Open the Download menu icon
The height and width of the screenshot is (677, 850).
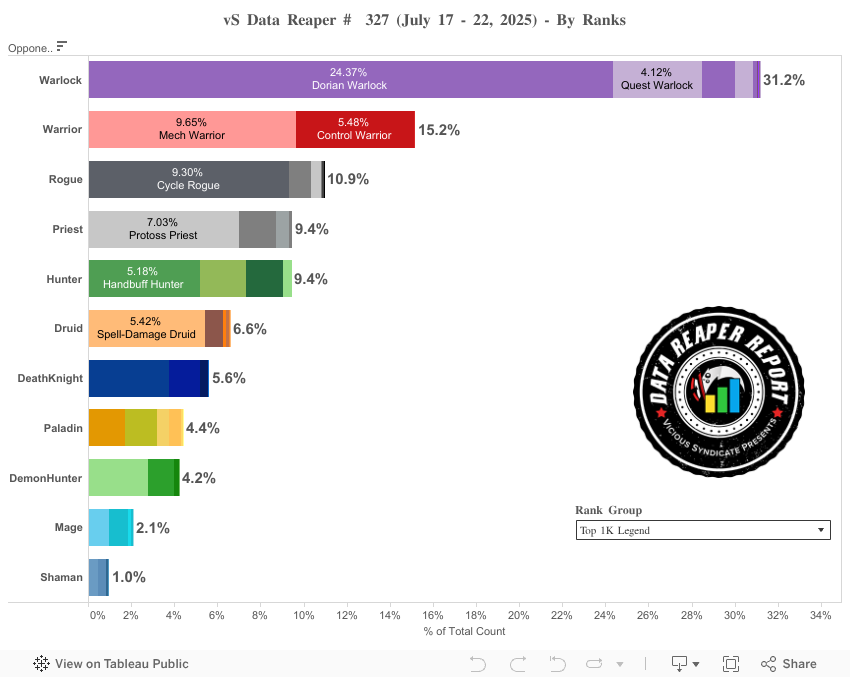click(679, 664)
